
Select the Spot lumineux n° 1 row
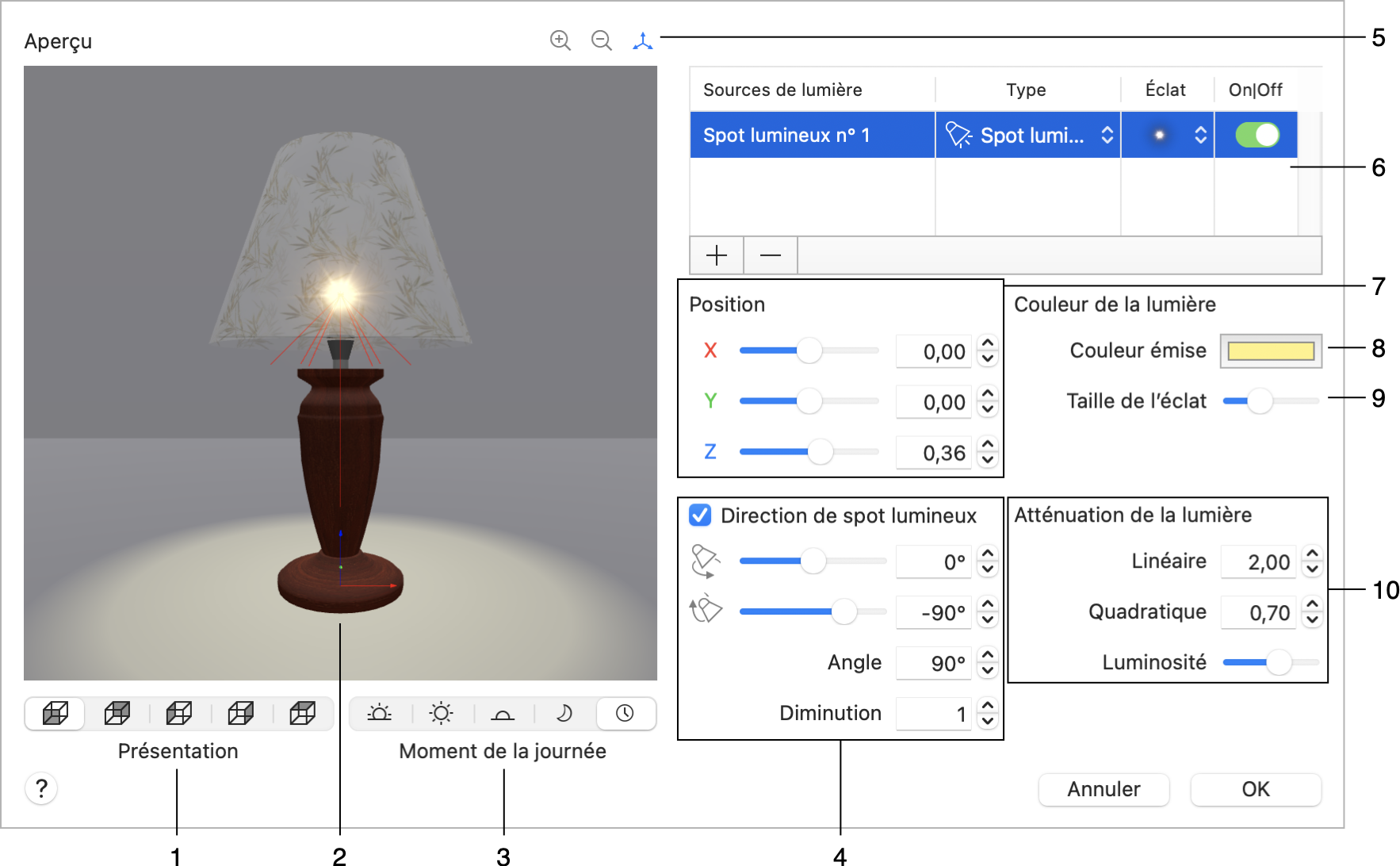[993, 135]
